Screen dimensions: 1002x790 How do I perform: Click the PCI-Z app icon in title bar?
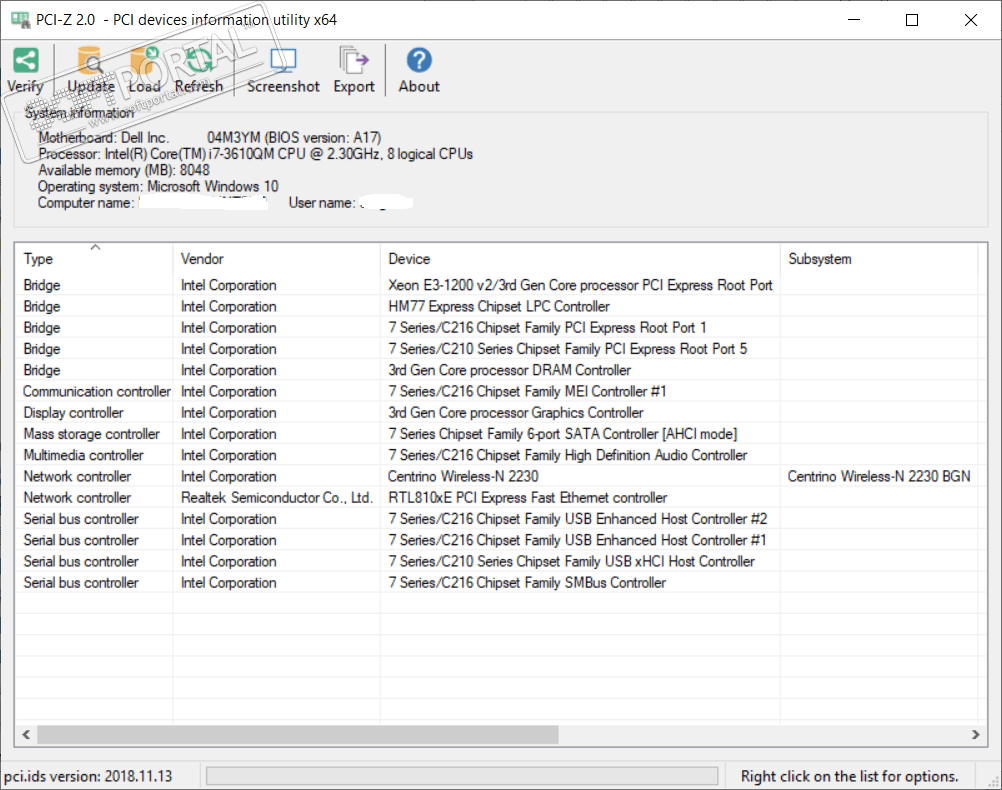pos(20,20)
